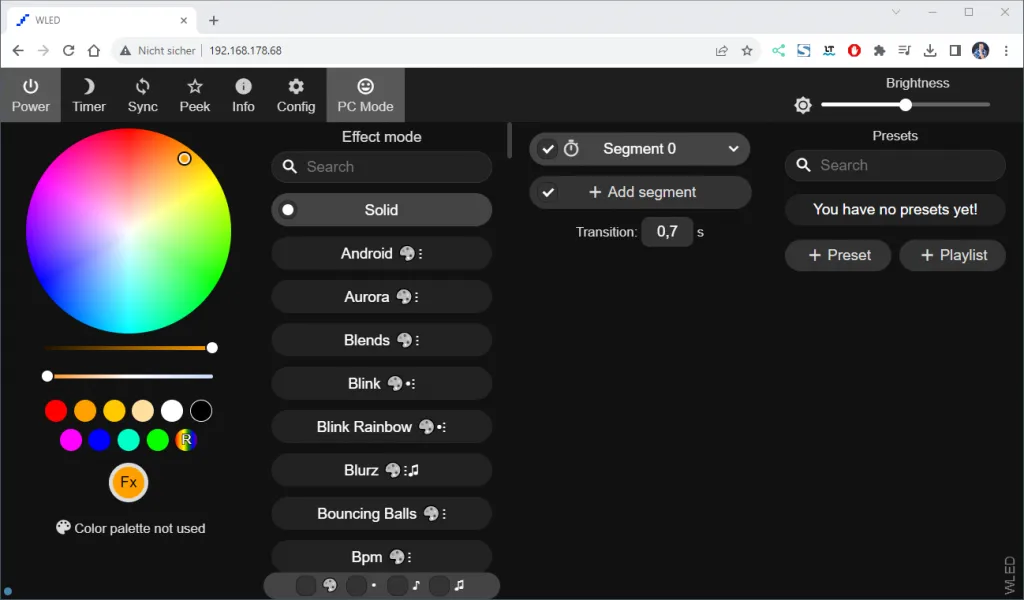Image resolution: width=1024 pixels, height=600 pixels.
Task: Click the Sync icon
Action: click(142, 95)
